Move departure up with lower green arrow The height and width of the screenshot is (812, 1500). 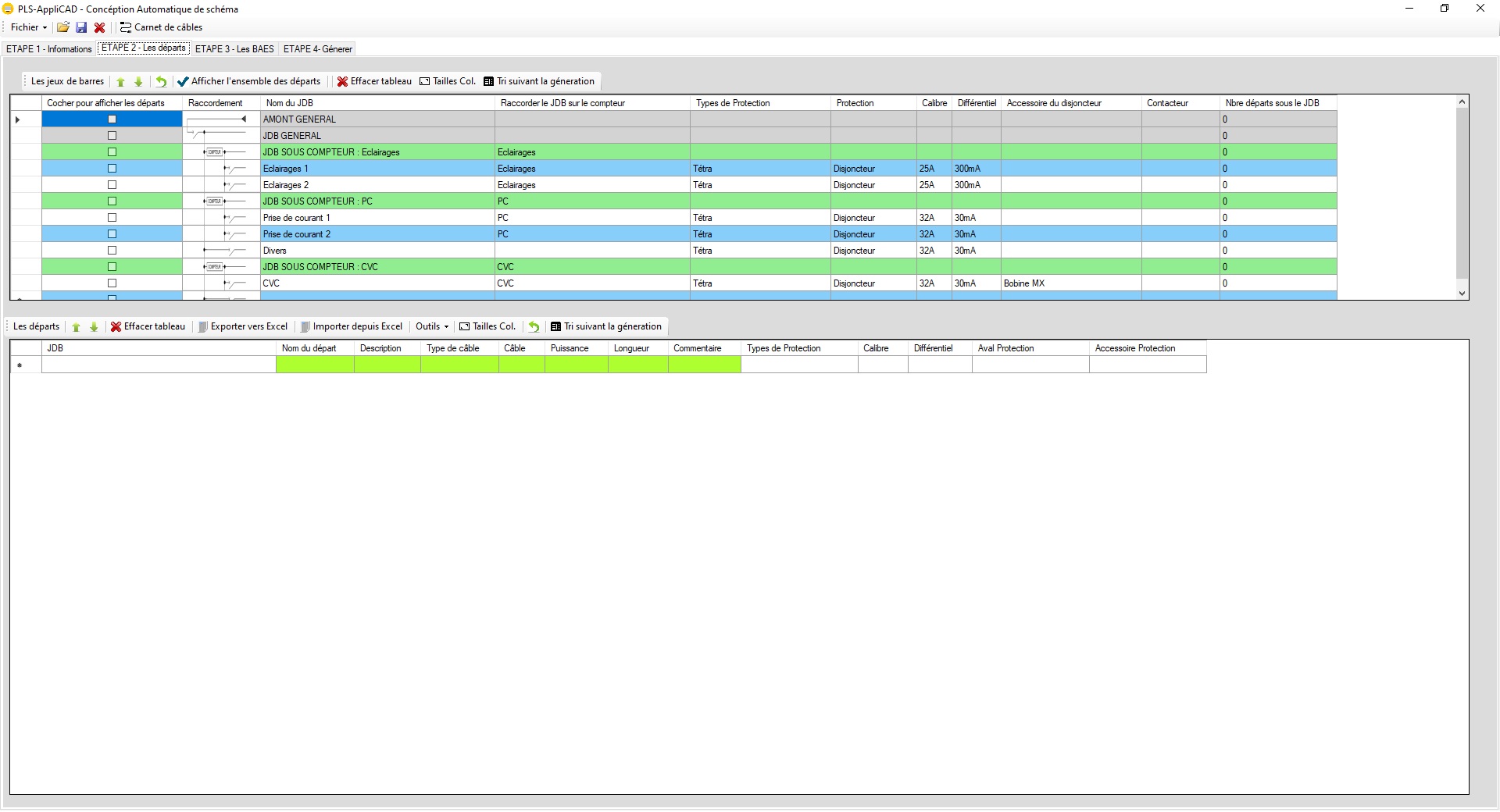(76, 327)
